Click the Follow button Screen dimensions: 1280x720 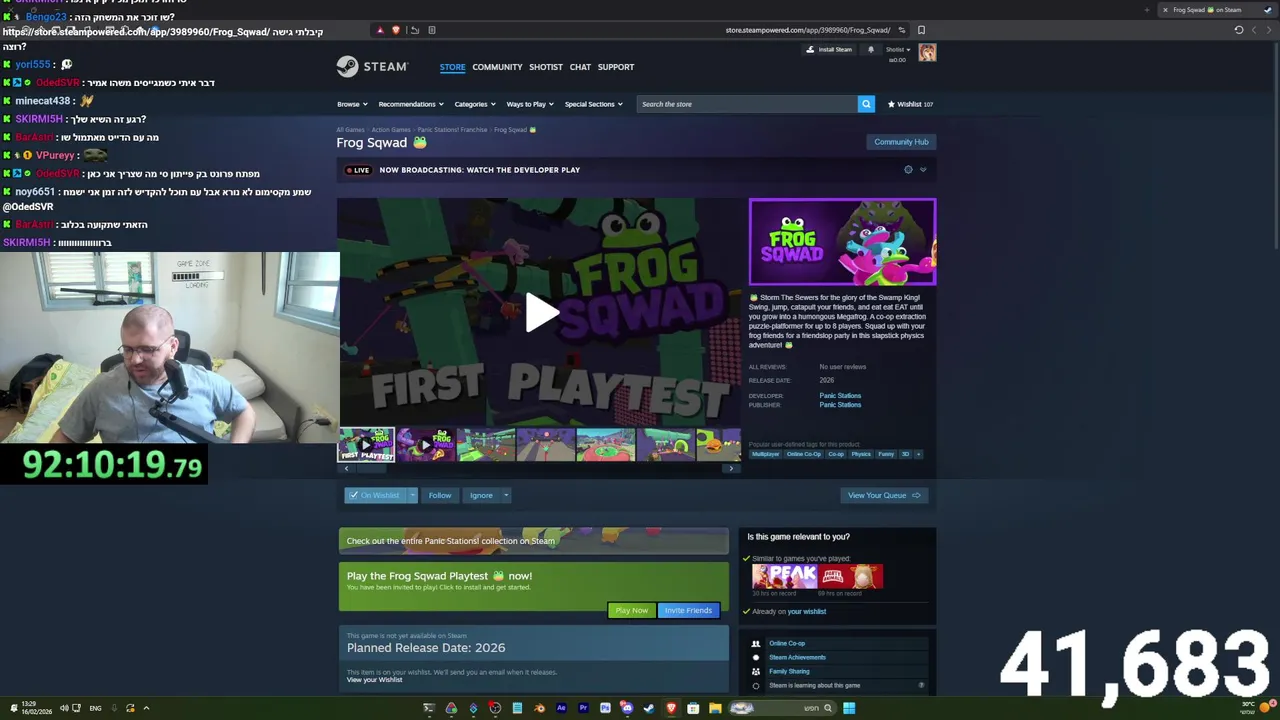(x=440, y=495)
